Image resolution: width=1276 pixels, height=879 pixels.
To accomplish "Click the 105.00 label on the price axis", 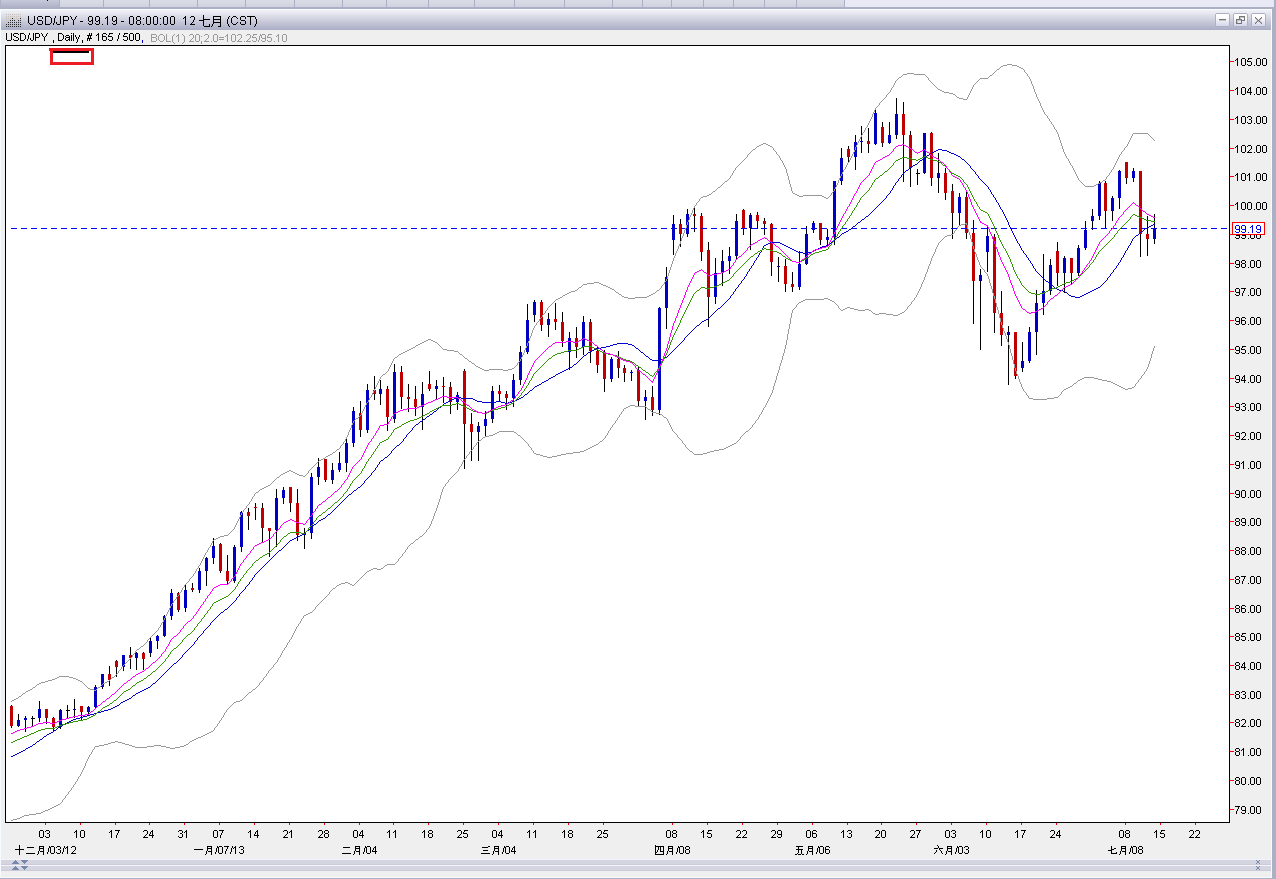I will pos(1249,62).
